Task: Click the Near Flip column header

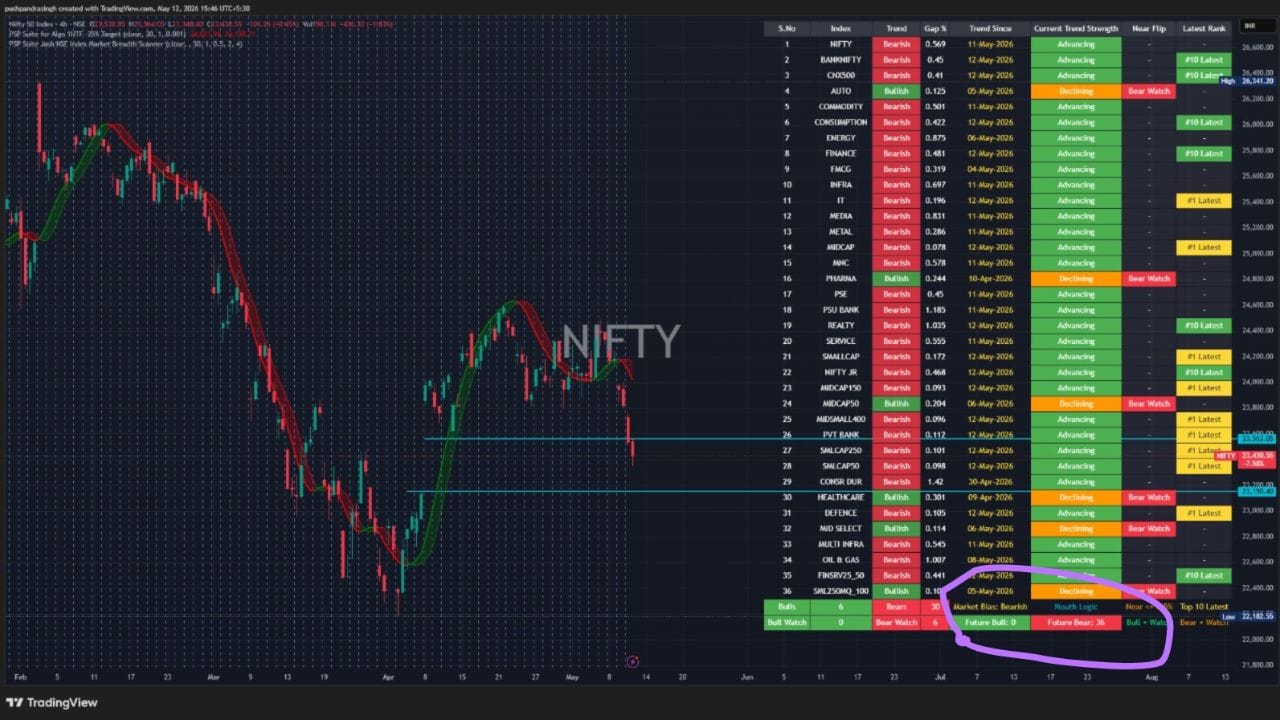Action: click(x=1149, y=28)
